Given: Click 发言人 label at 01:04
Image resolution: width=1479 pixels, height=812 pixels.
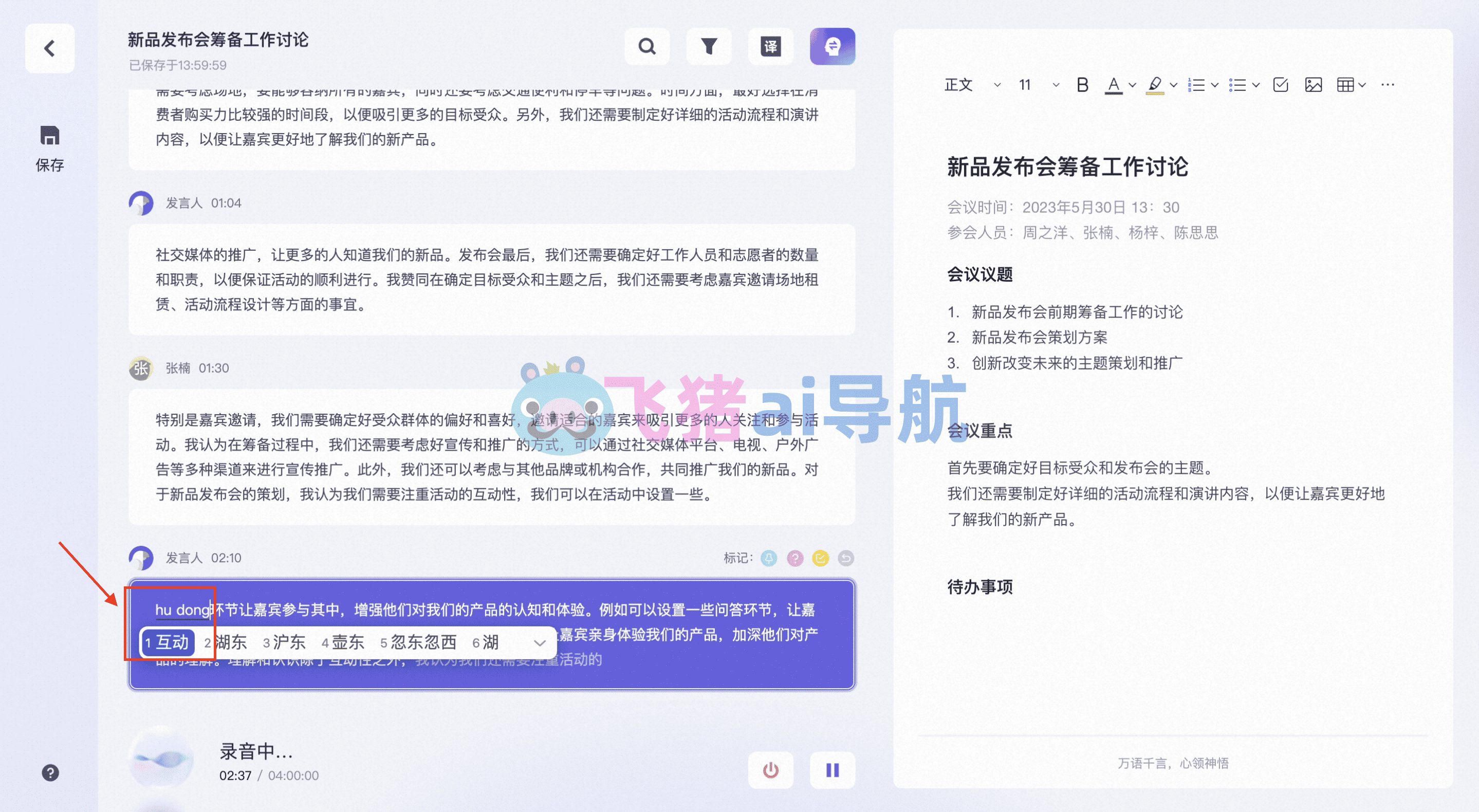Looking at the screenshot, I should coord(184,204).
